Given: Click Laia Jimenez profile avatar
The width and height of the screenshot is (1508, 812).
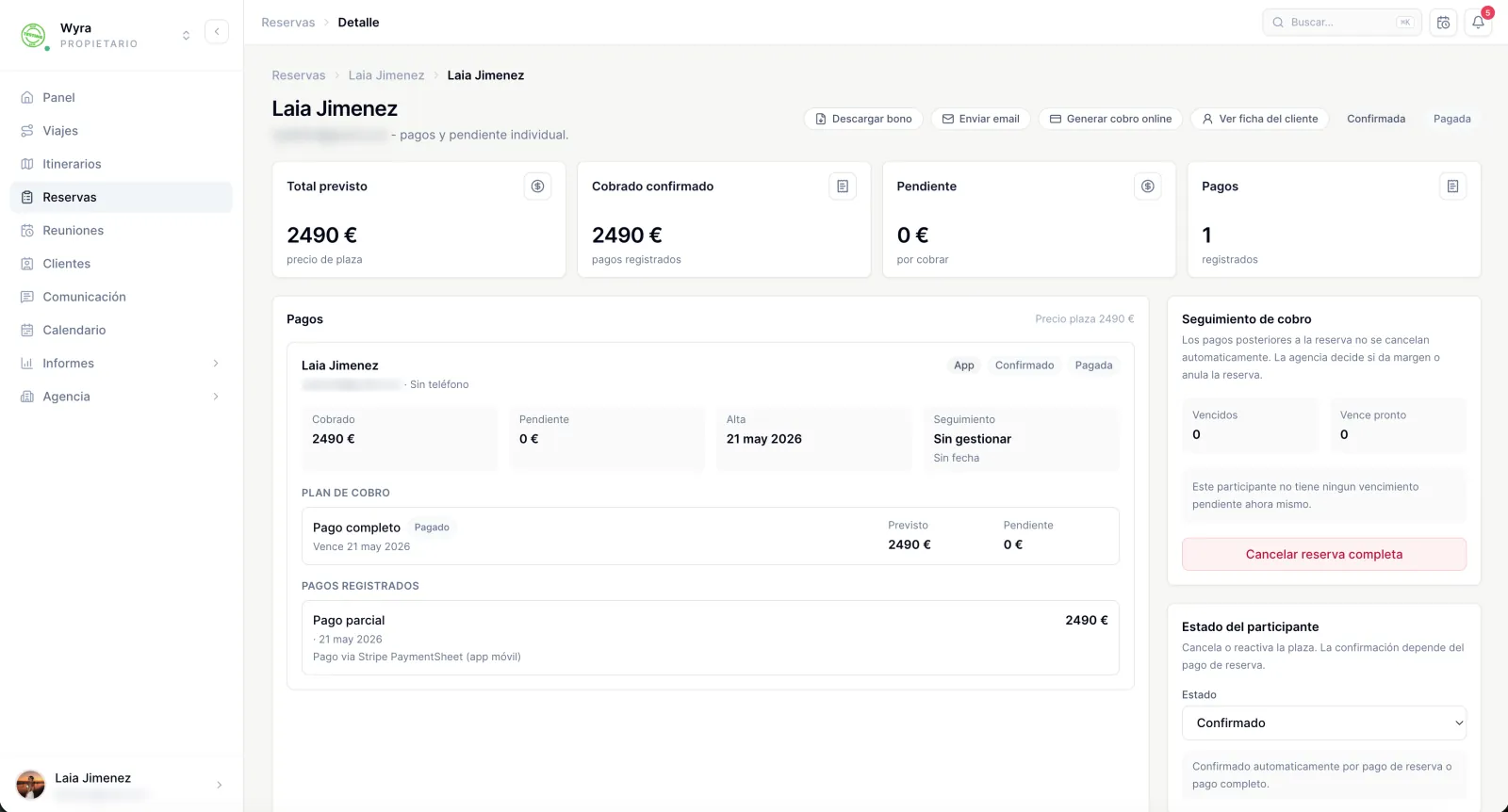Looking at the screenshot, I should pyautogui.click(x=31, y=785).
